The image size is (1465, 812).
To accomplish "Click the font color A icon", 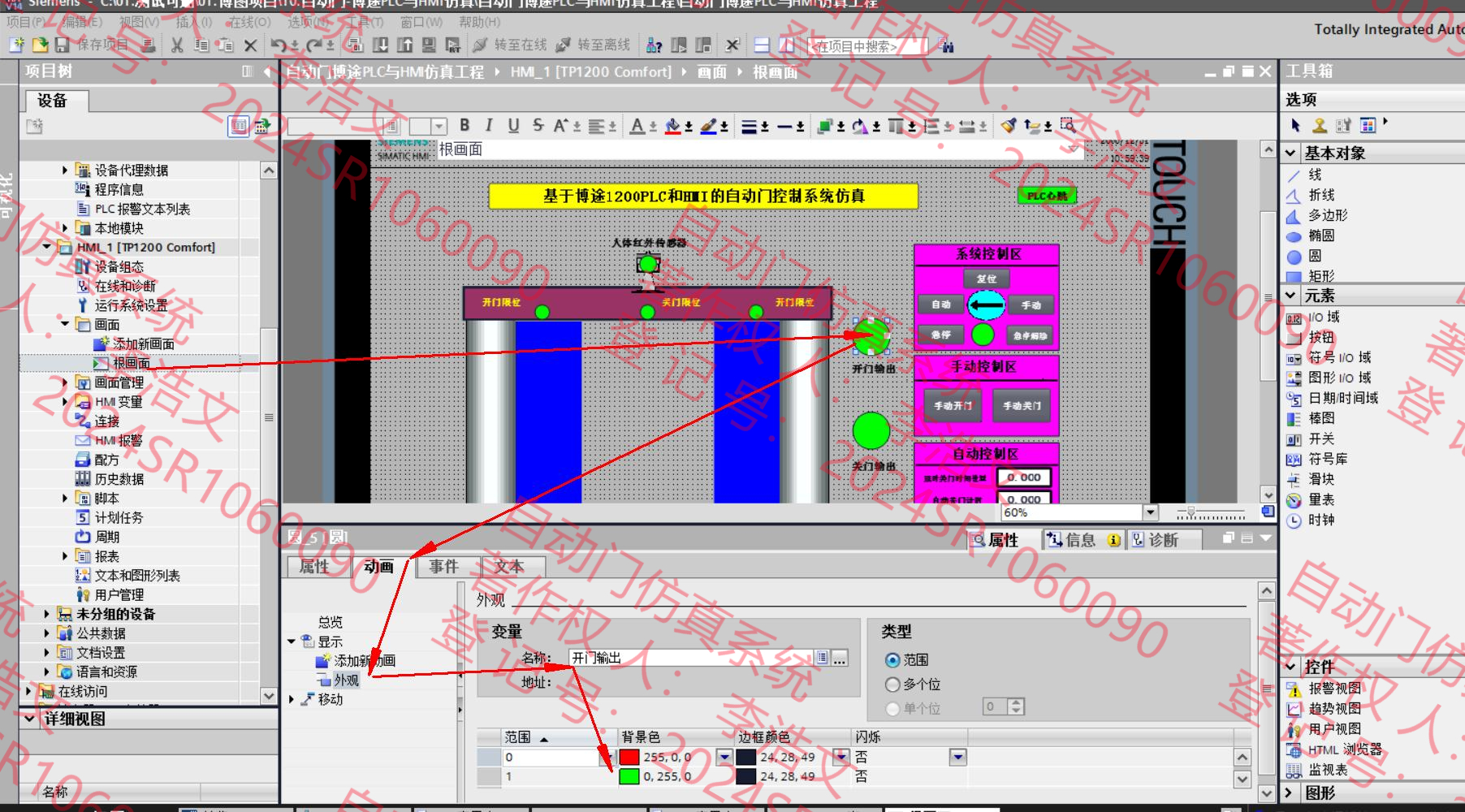I will coord(637,126).
